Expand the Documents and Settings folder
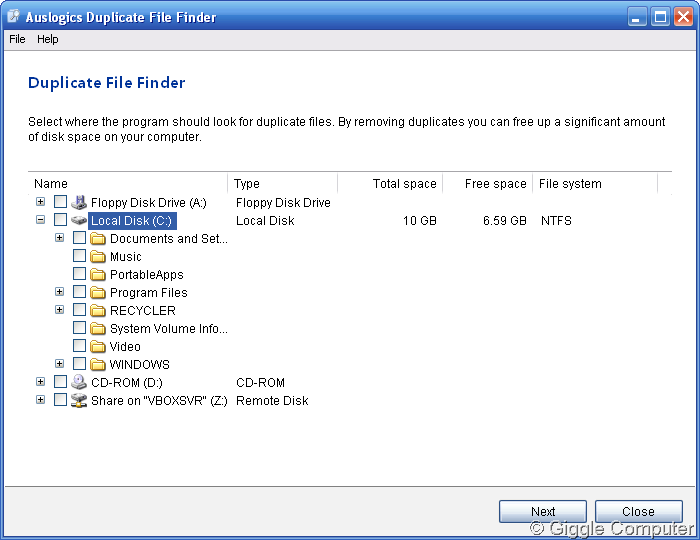700x540 pixels. point(59,238)
